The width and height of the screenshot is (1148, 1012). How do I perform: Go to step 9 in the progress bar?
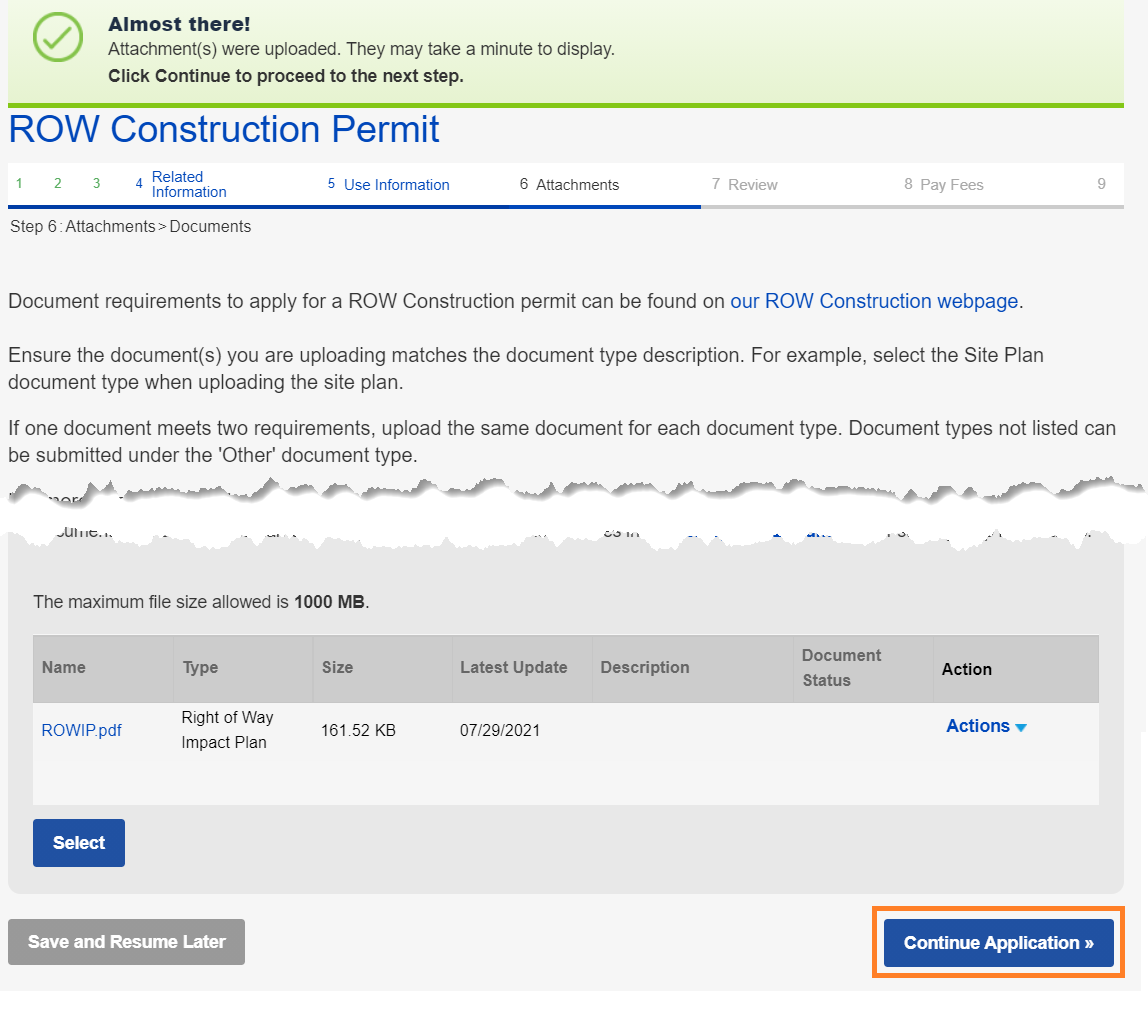(1101, 184)
